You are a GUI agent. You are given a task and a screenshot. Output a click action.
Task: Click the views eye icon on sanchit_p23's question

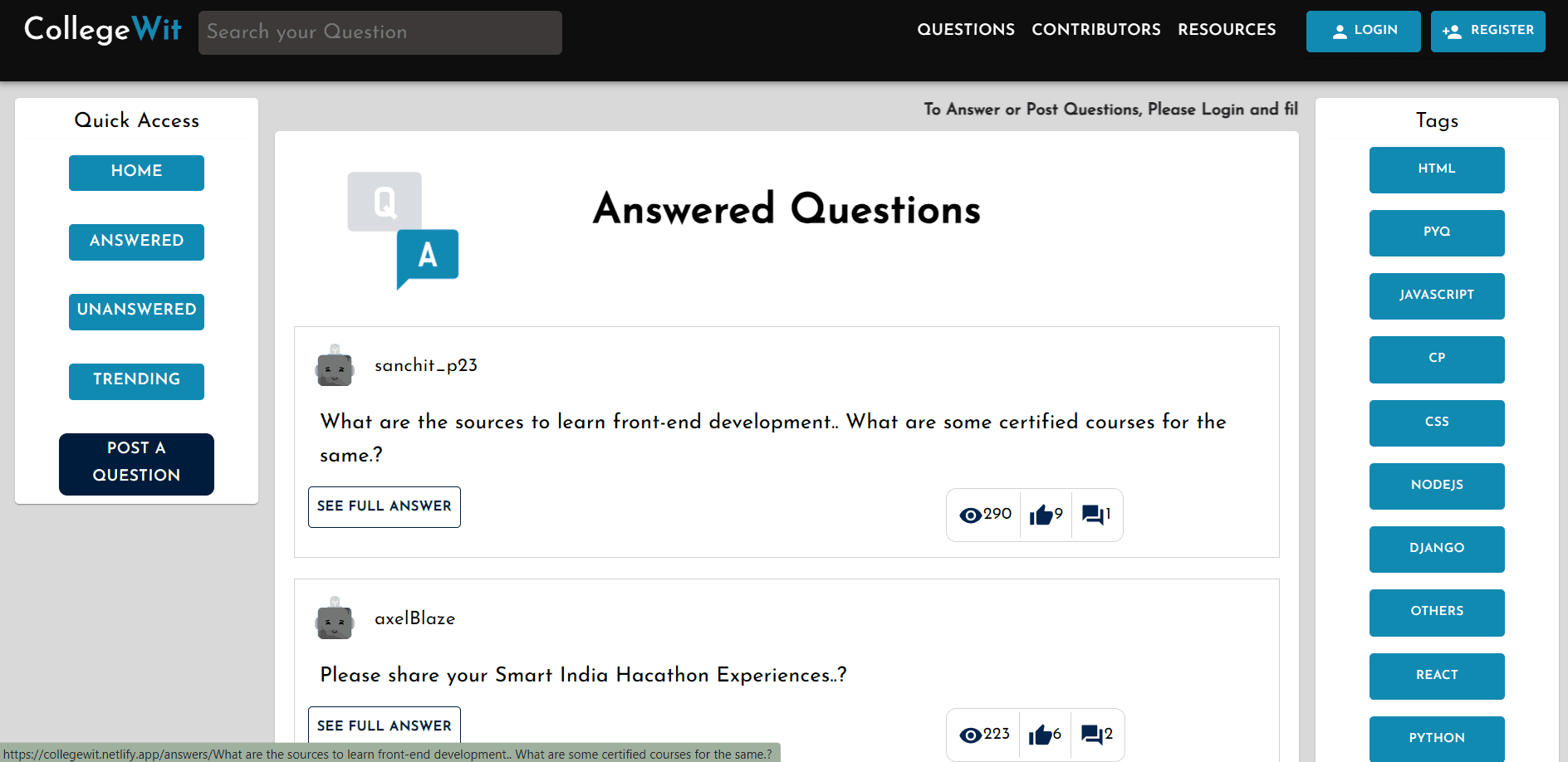tap(970, 515)
